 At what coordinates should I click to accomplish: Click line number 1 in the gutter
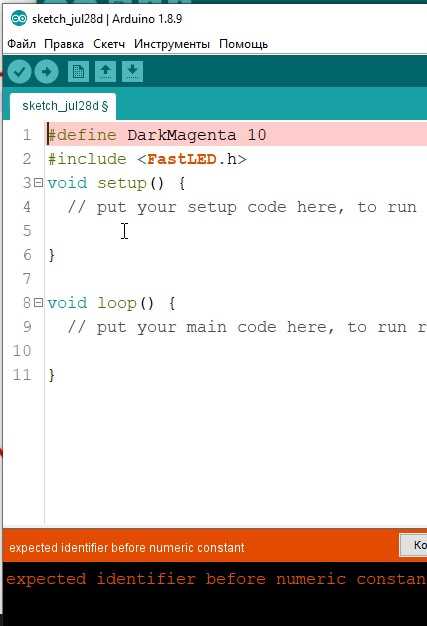pyautogui.click(x=27, y=135)
